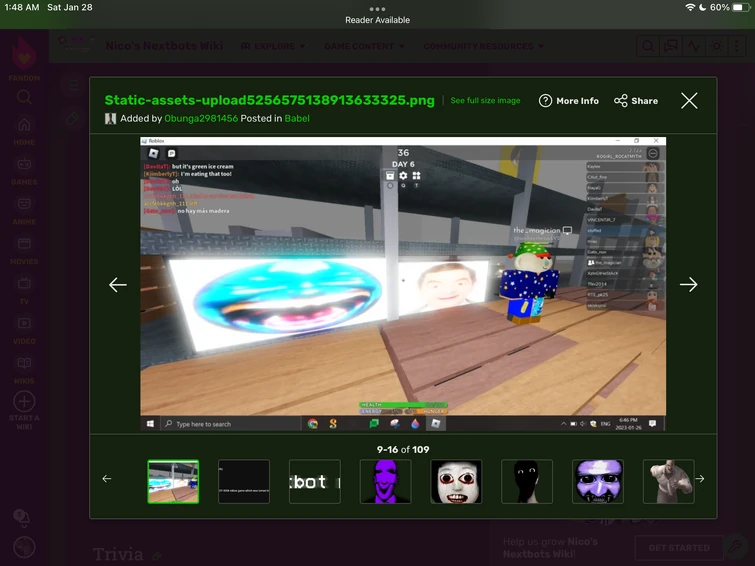Select the running pale figure thumbnail
Image resolution: width=755 pixels, height=566 pixels.
pyautogui.click(x=669, y=481)
